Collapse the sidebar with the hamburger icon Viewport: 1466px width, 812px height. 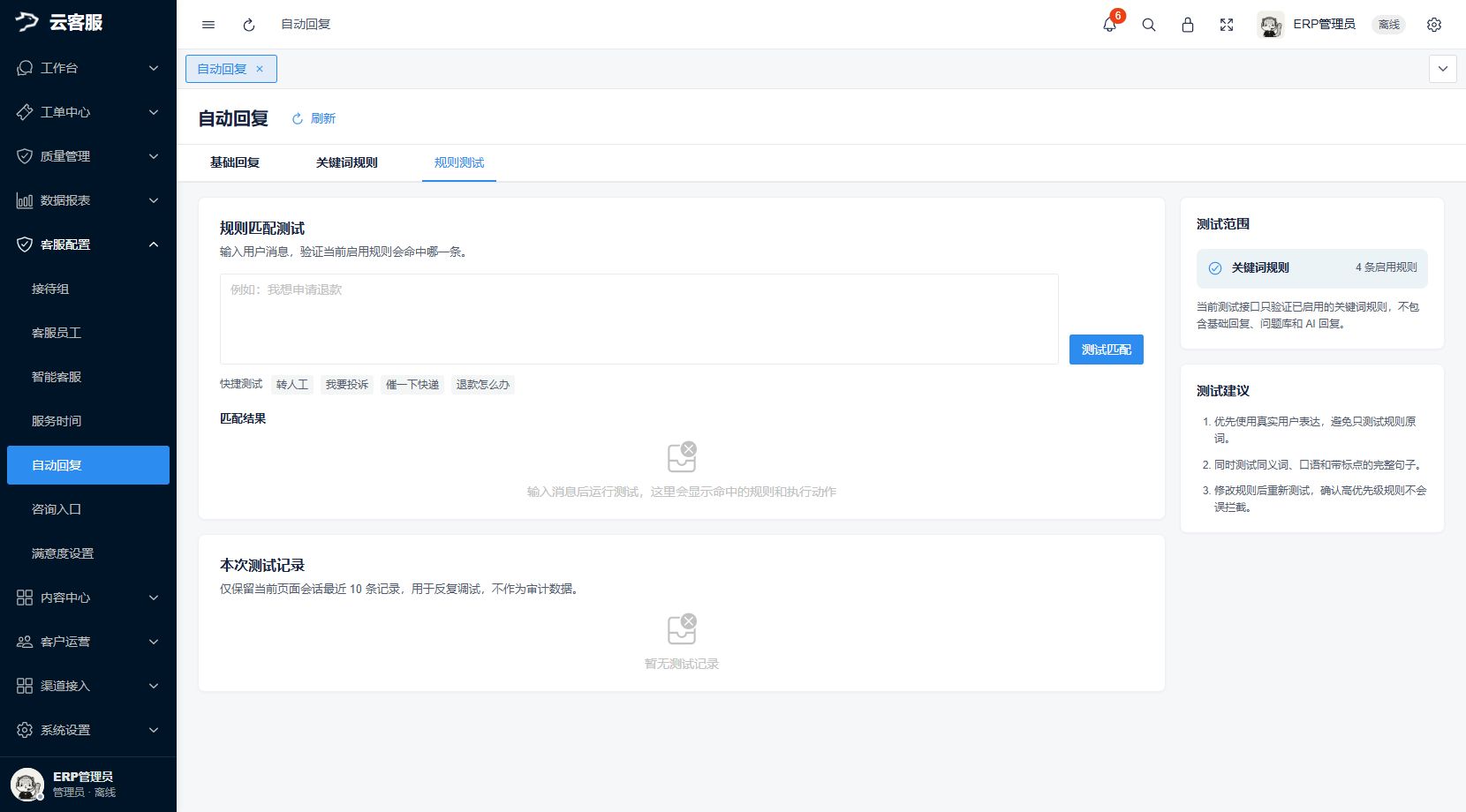[x=208, y=25]
